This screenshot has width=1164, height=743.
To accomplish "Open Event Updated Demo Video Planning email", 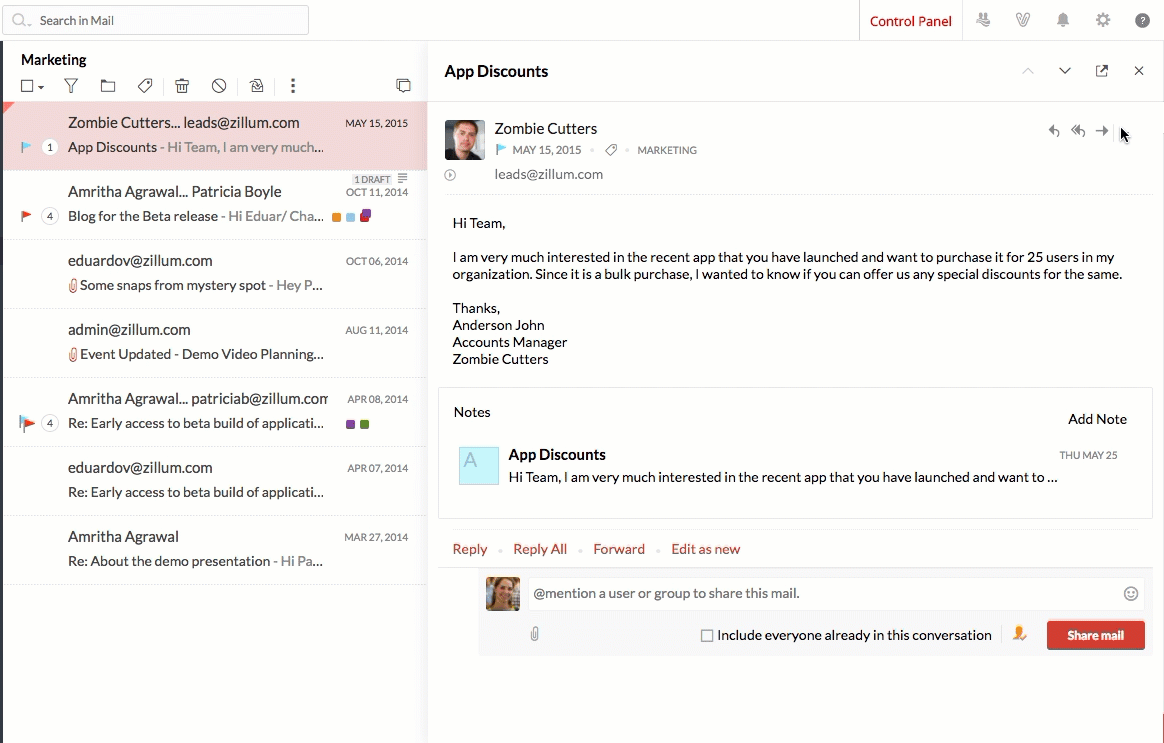I will 215,343.
